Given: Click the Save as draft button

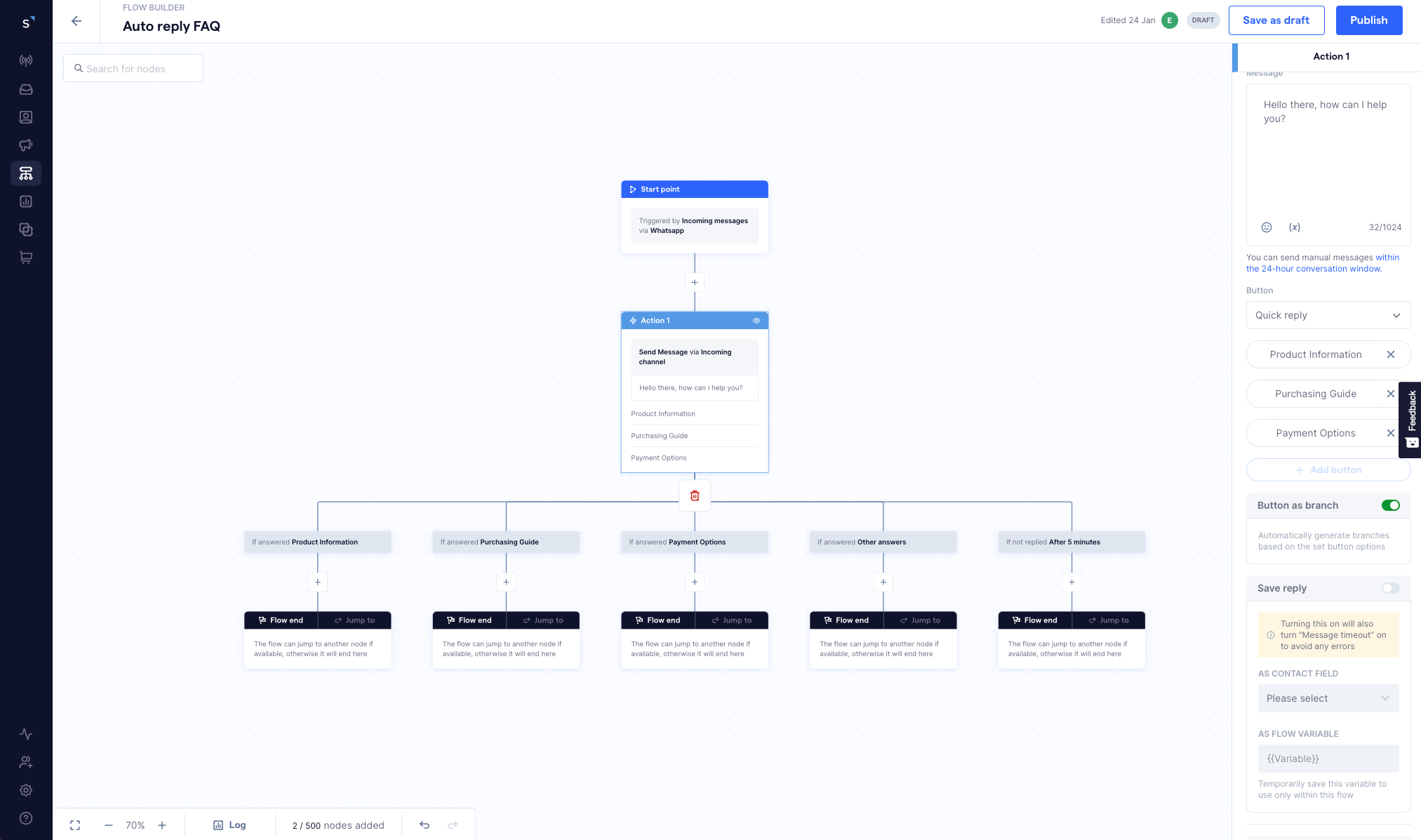Looking at the screenshot, I should (x=1276, y=20).
